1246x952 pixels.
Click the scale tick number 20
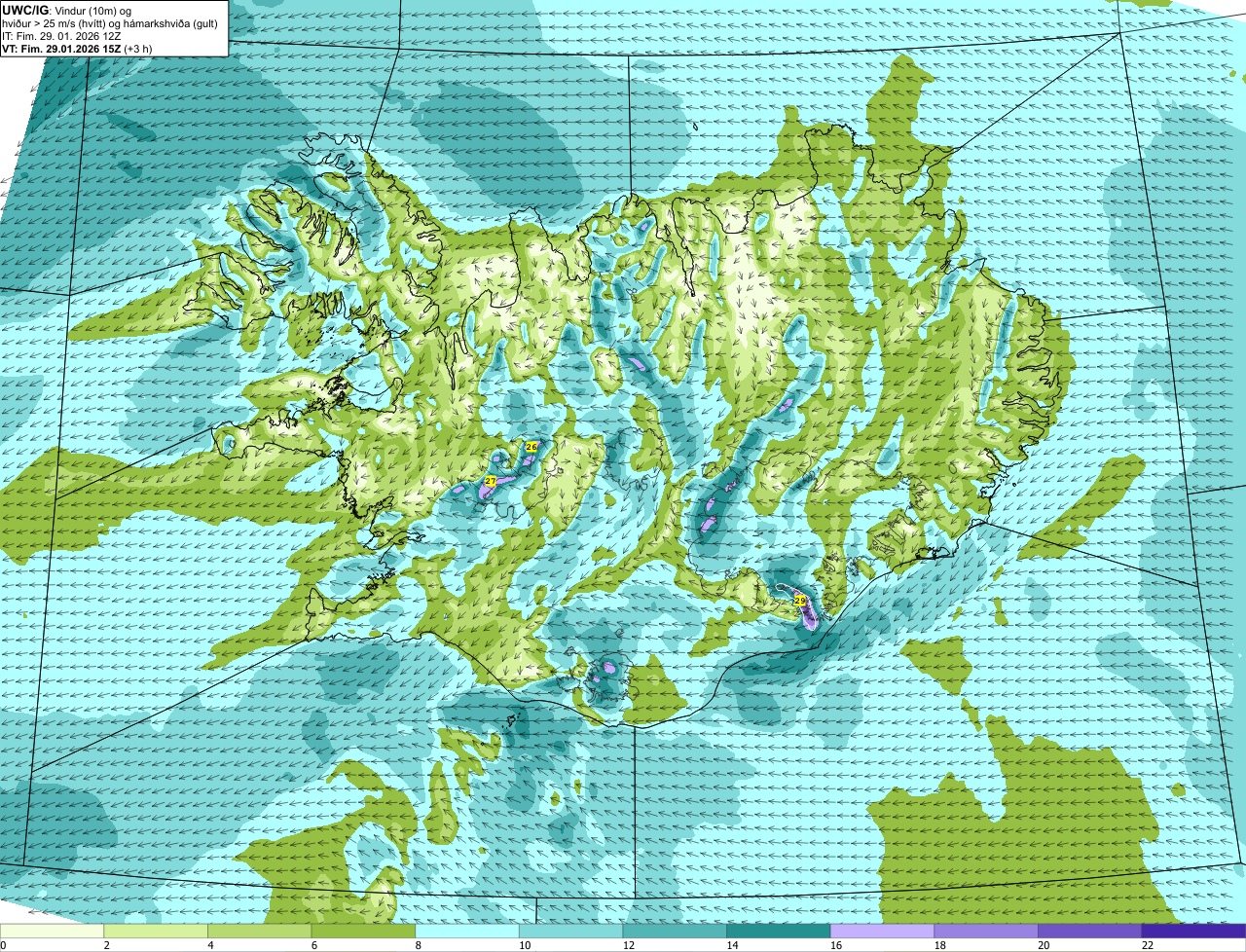coord(1044,945)
